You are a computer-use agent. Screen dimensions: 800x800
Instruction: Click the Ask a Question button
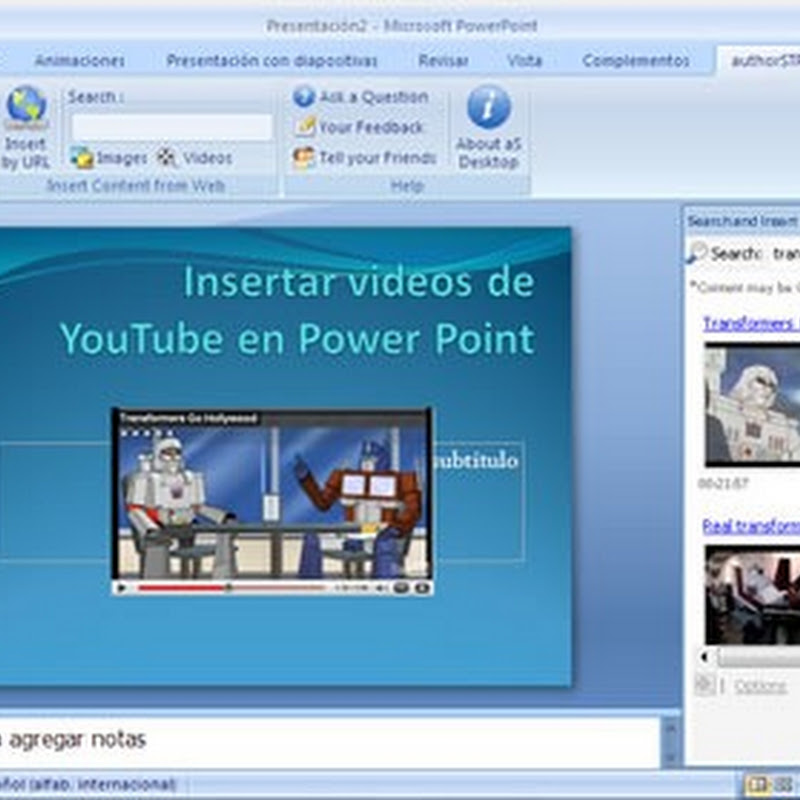click(x=361, y=96)
